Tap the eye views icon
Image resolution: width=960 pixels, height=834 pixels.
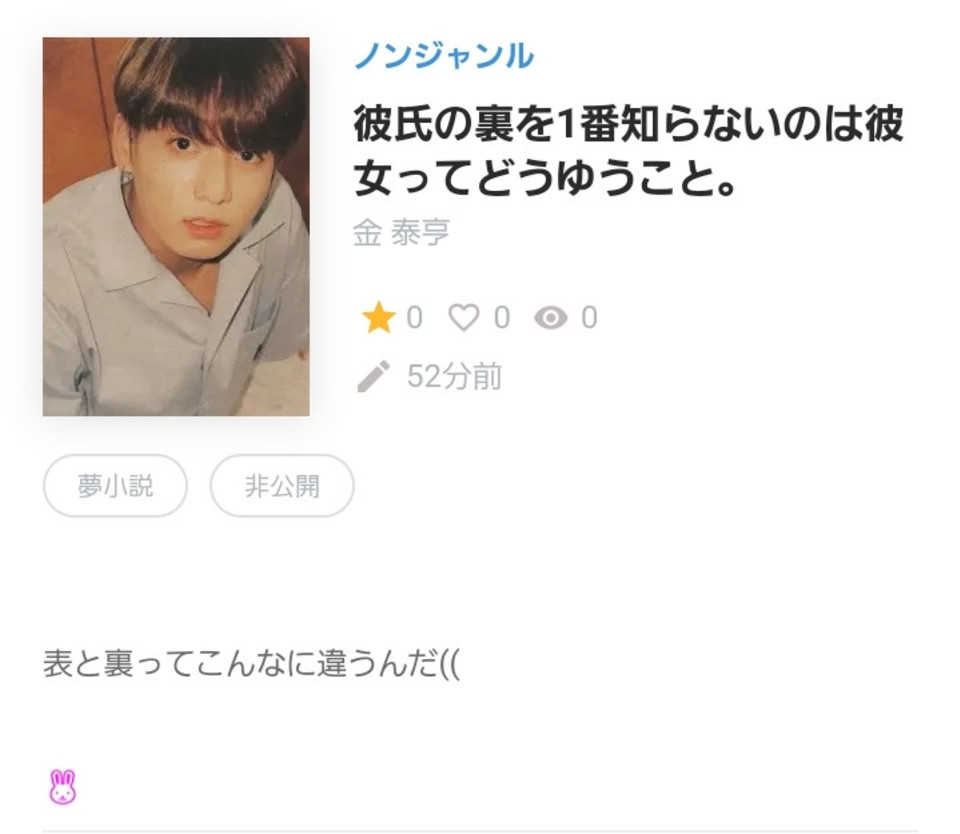550,318
